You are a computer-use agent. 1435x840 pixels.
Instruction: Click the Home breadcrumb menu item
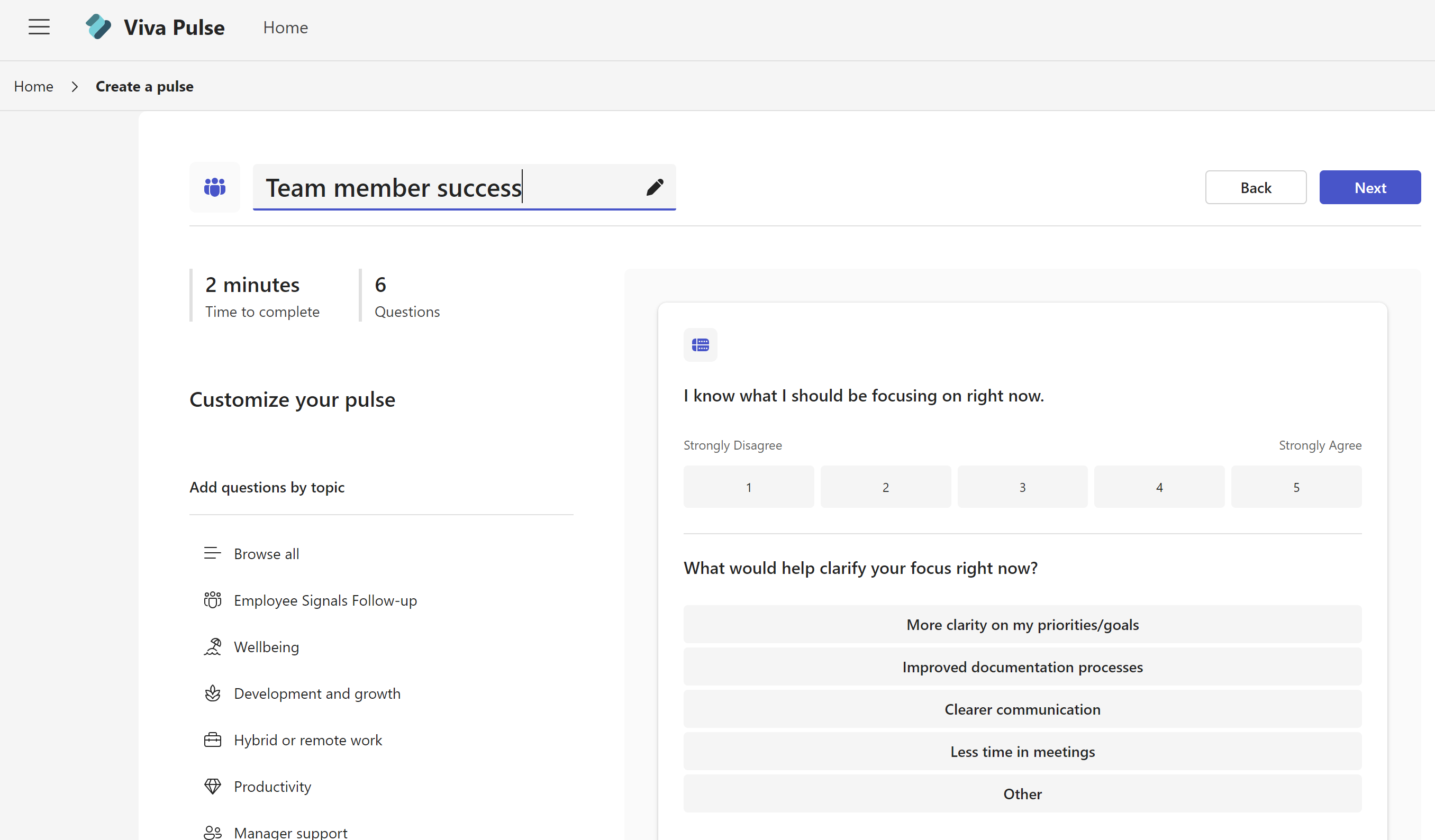[x=34, y=86]
